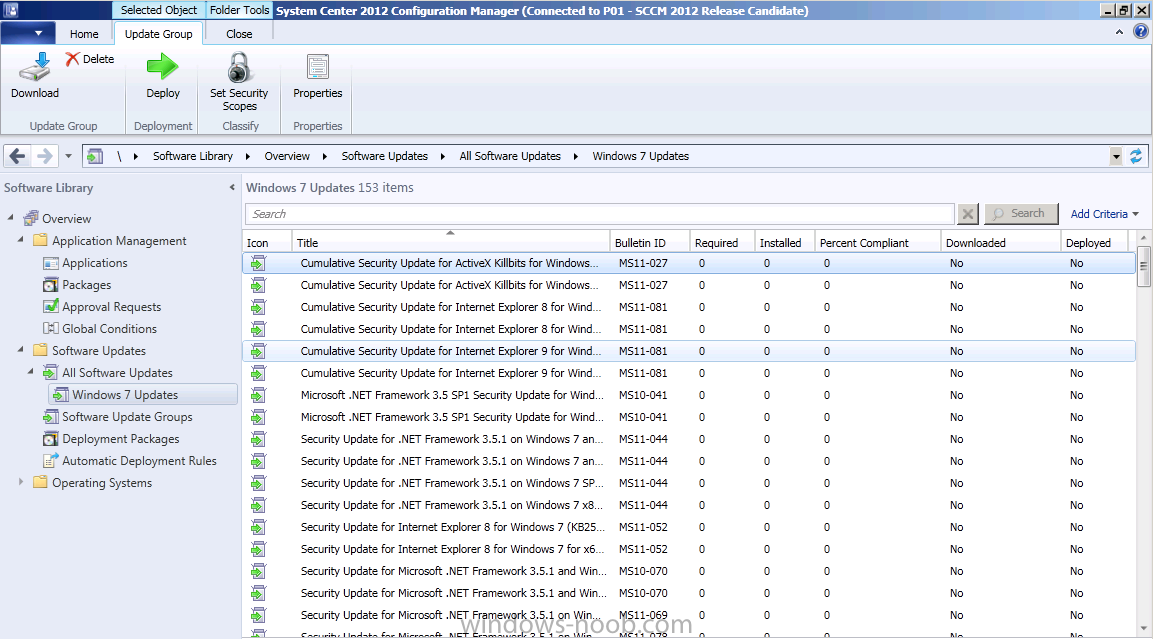Select the .NET Framework 3.5.1 MS11-069 row

pyautogui.click(x=689, y=615)
